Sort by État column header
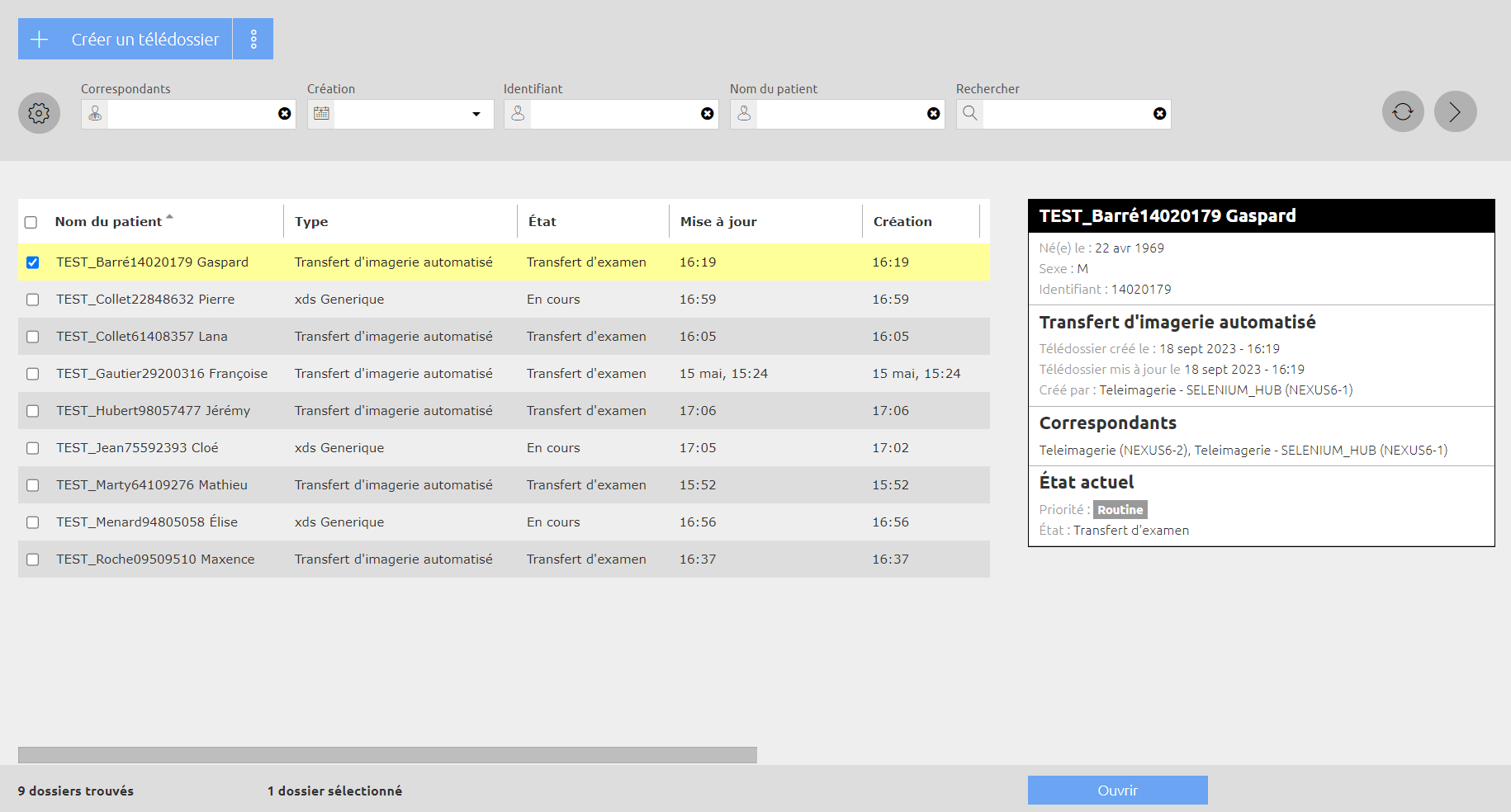This screenshot has width=1511, height=812. (x=542, y=221)
